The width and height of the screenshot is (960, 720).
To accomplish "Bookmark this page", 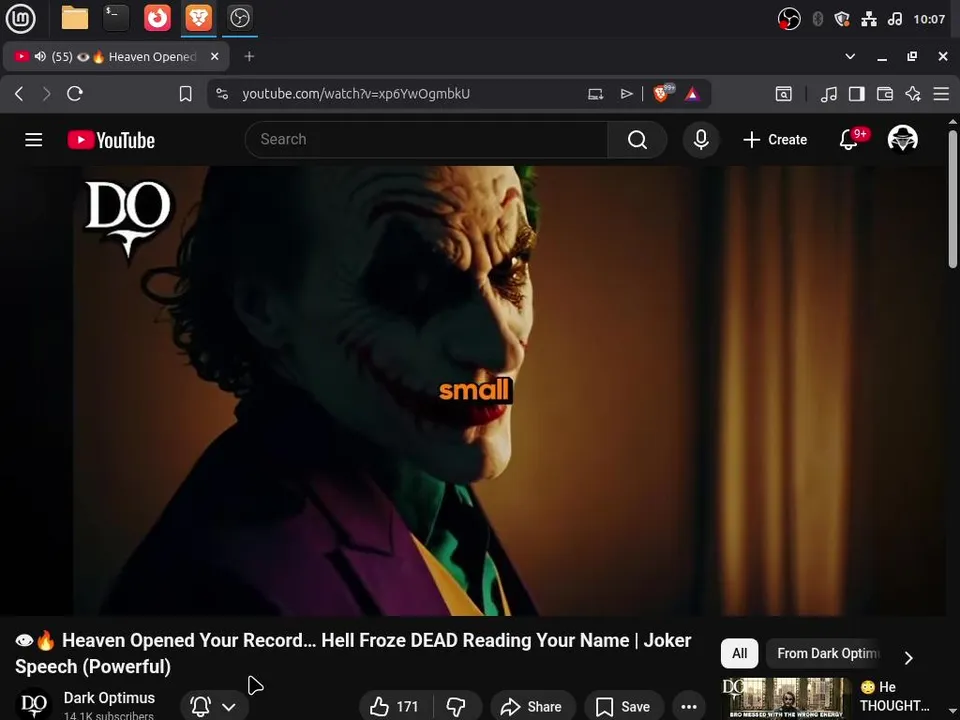I will [x=186, y=94].
